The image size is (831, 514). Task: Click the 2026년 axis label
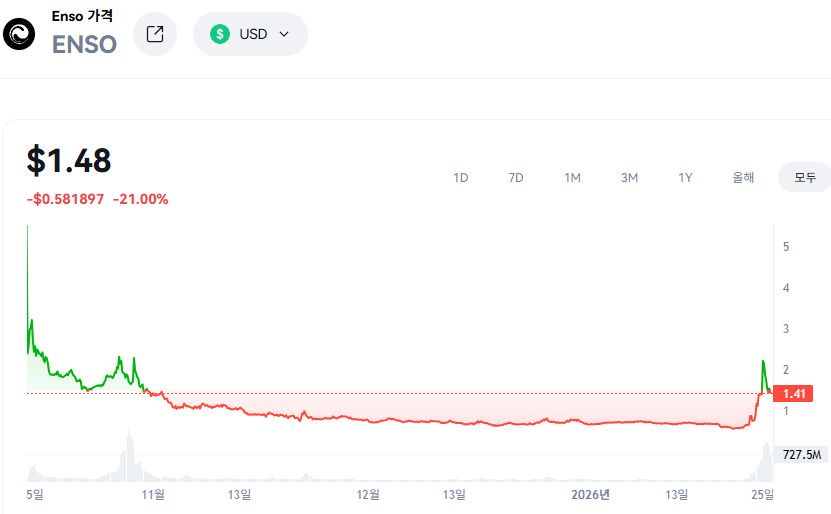[x=590, y=495]
